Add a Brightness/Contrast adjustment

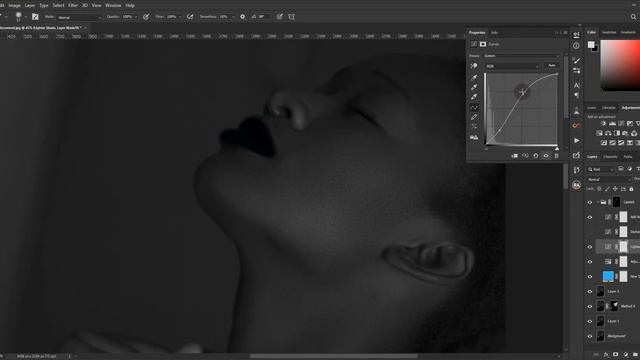click(x=604, y=124)
